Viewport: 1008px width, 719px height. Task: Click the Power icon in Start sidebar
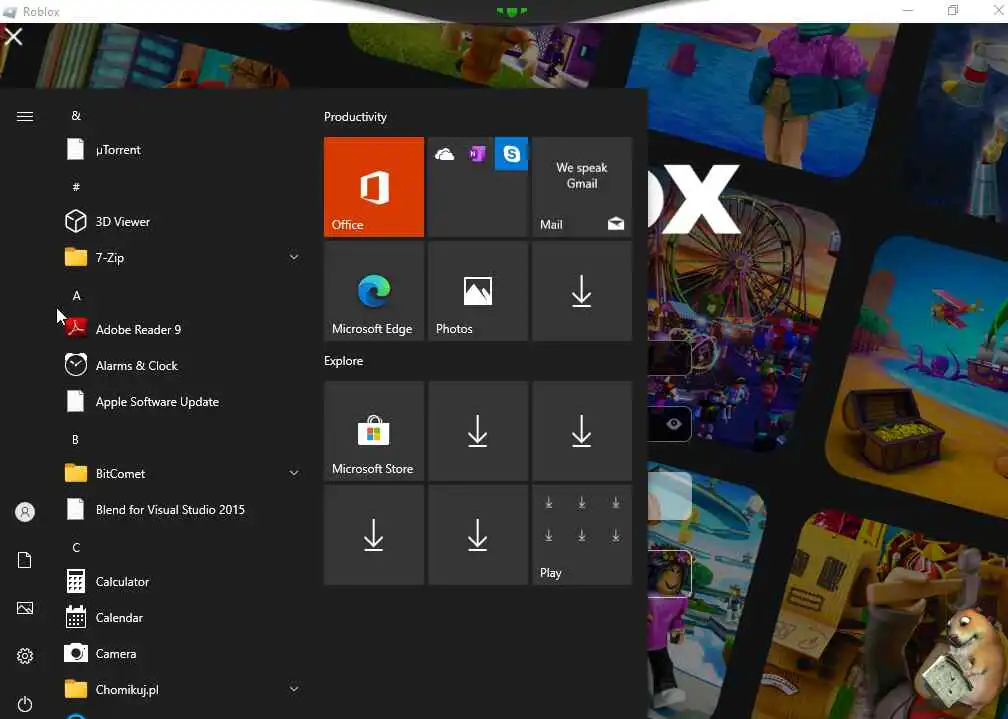point(25,704)
